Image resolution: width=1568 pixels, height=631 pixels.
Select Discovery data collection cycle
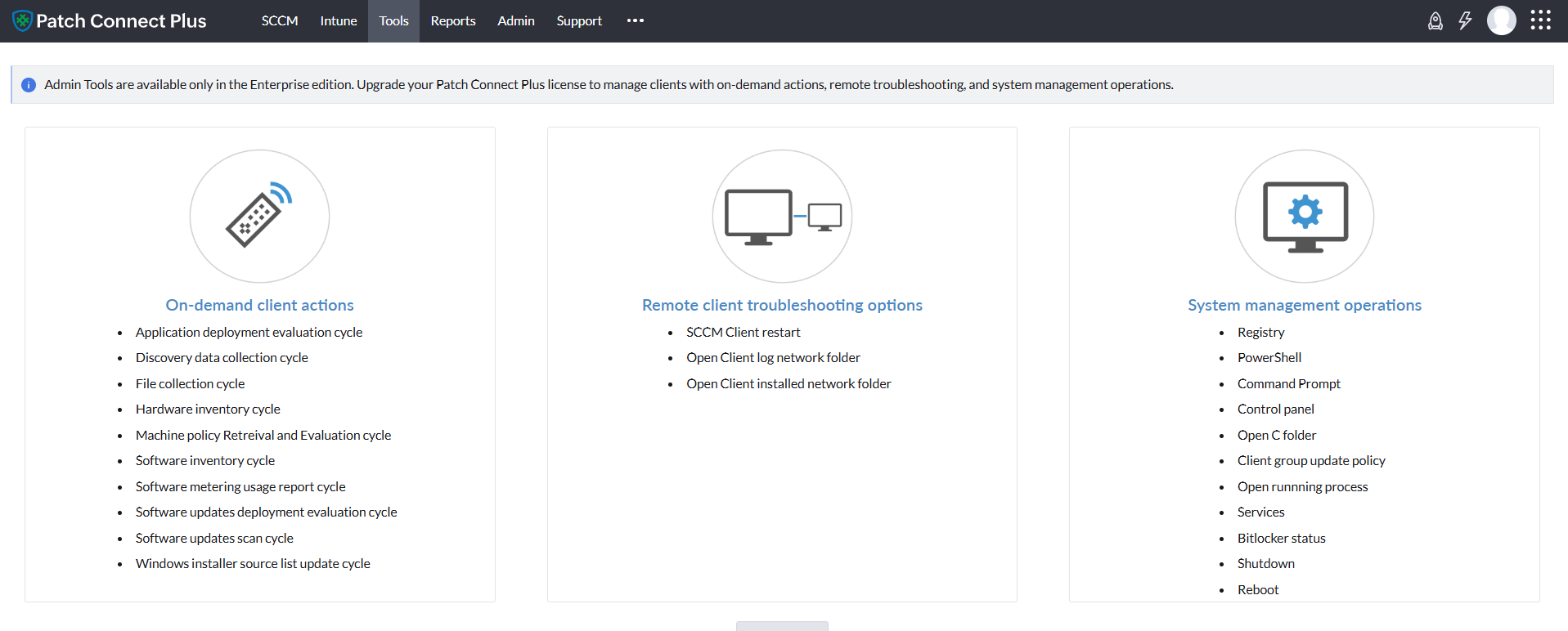222,358
